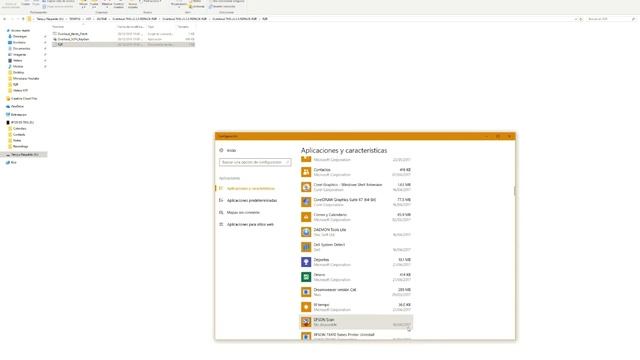The height and width of the screenshot is (360, 640).
Task: Select Aplicaciones y características page
Action: pyautogui.click(x=251, y=188)
